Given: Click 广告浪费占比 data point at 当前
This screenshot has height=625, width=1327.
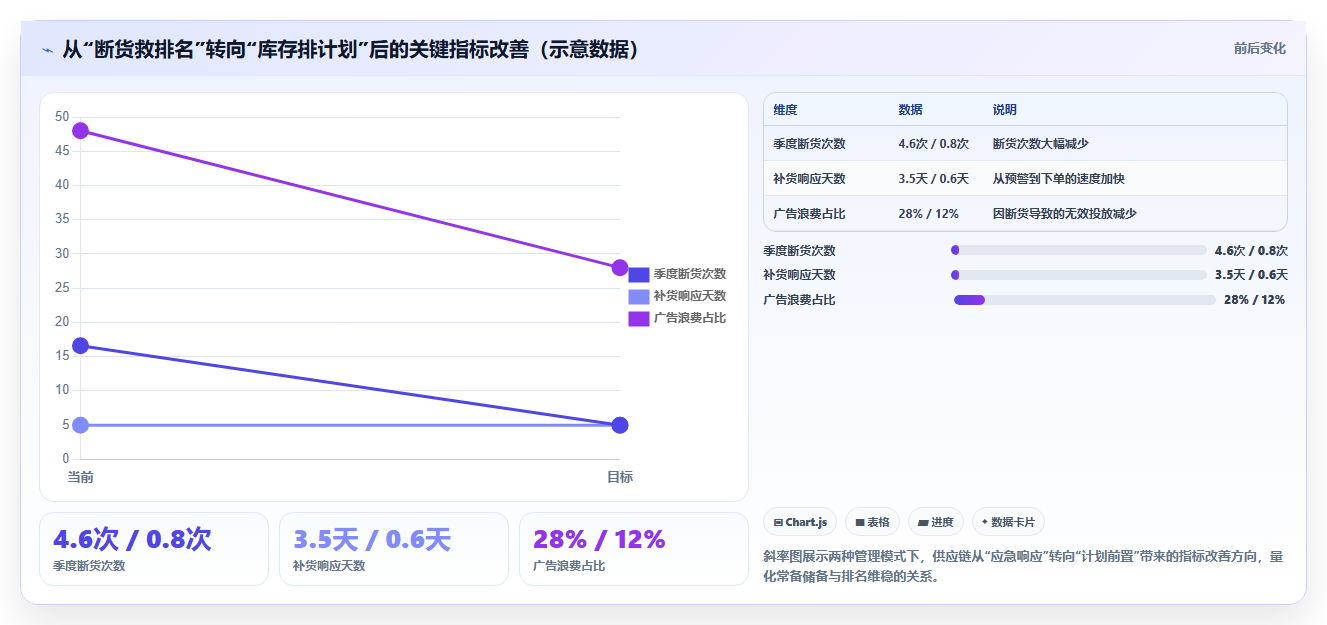Looking at the screenshot, I should (x=80, y=131).
